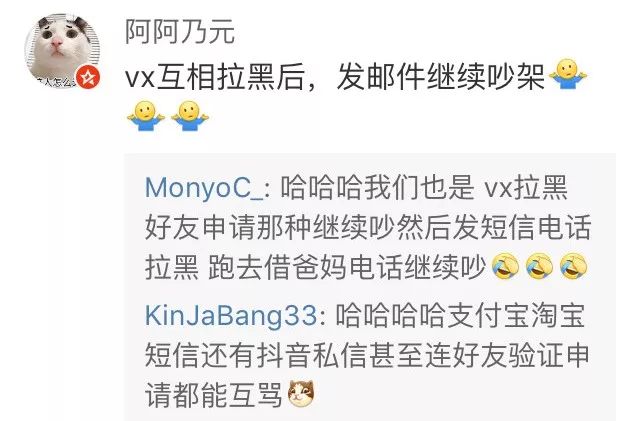
Task: Click the middle laughing-crying emoji
Action: (539, 266)
